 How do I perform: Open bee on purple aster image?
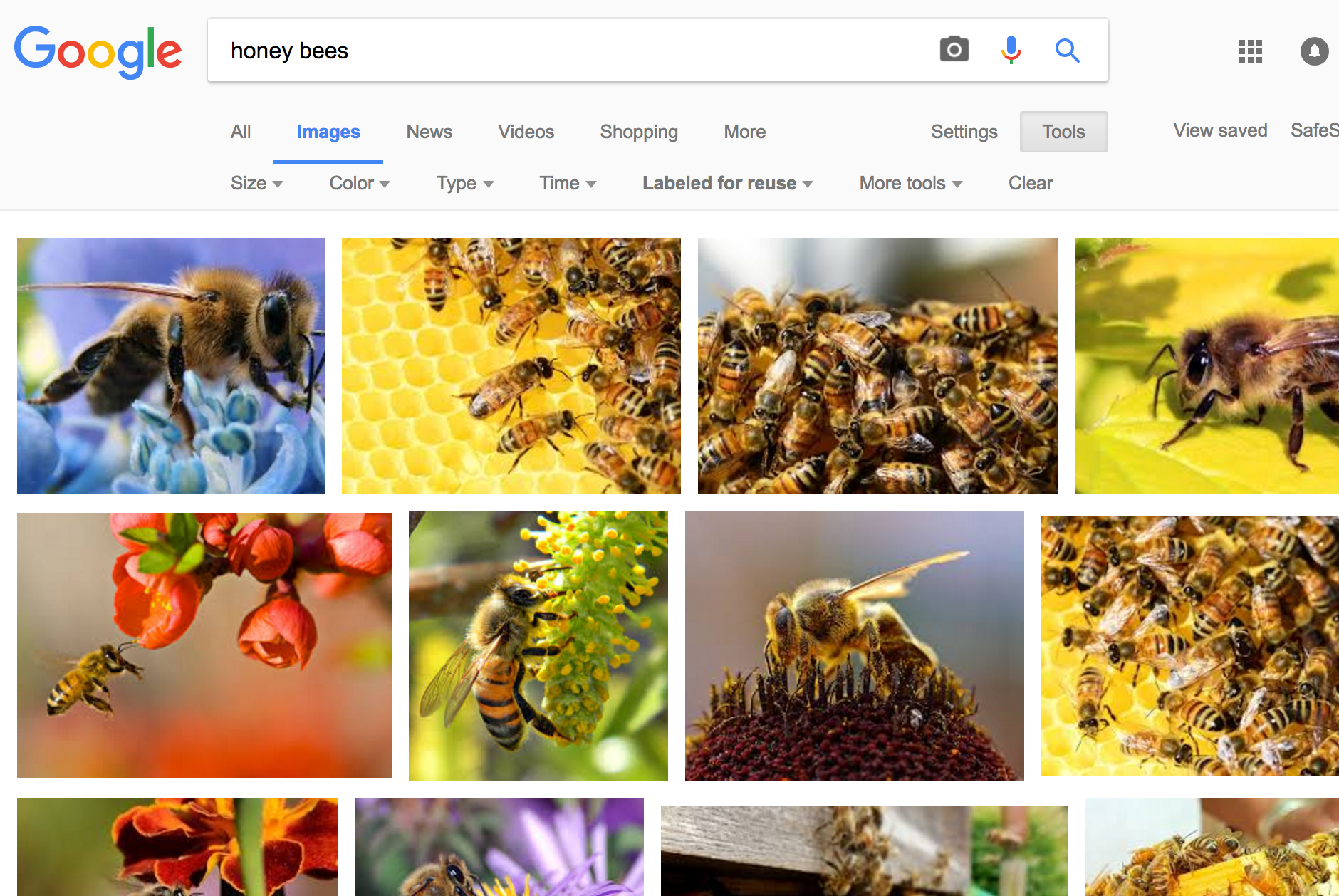(499, 846)
